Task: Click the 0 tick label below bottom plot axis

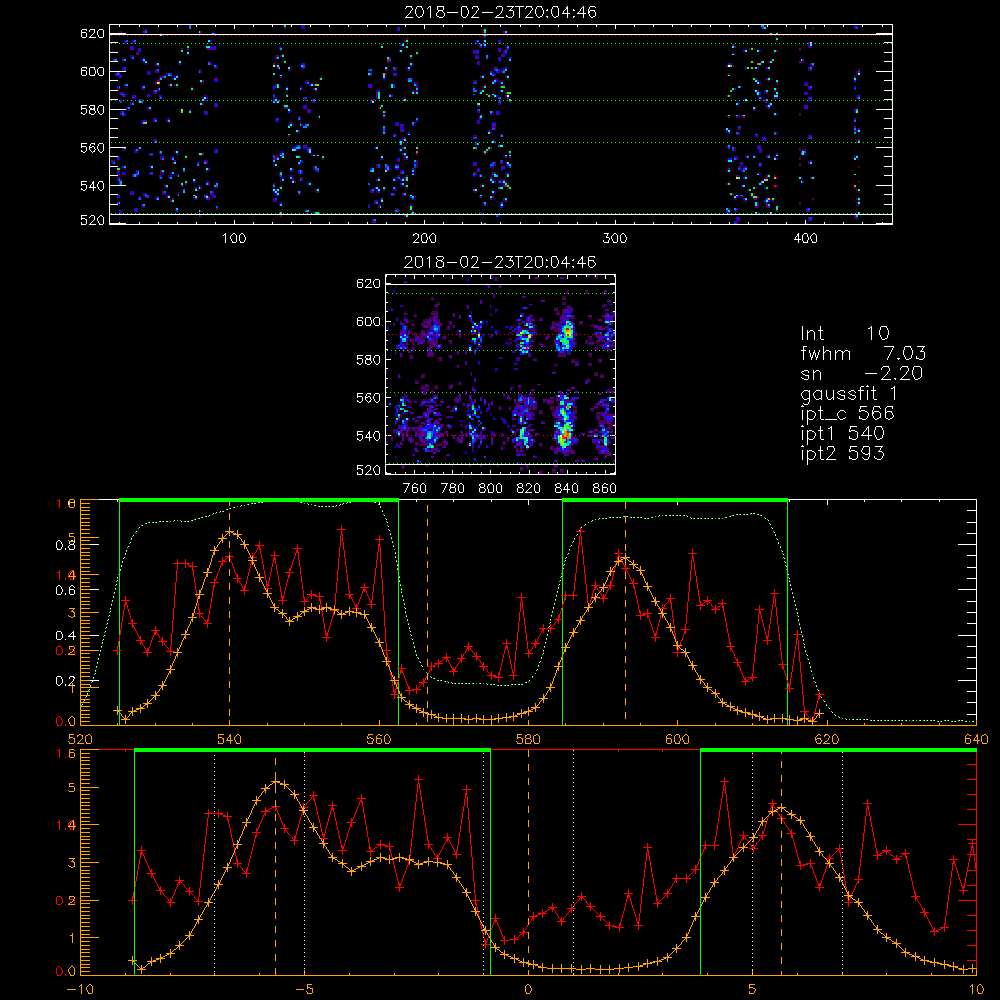Action: pyautogui.click(x=528, y=990)
